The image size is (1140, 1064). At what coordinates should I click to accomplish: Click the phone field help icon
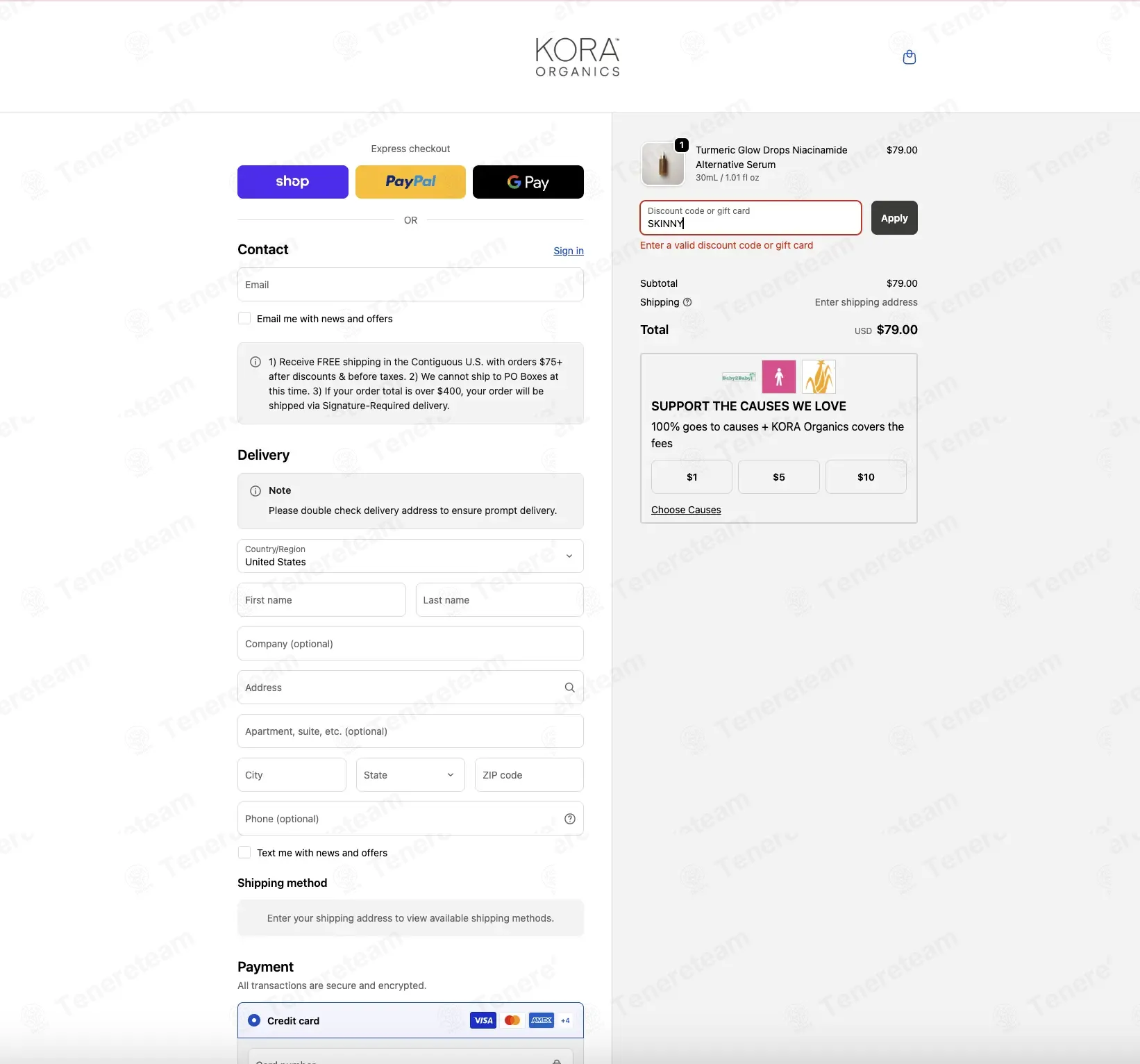pos(570,819)
